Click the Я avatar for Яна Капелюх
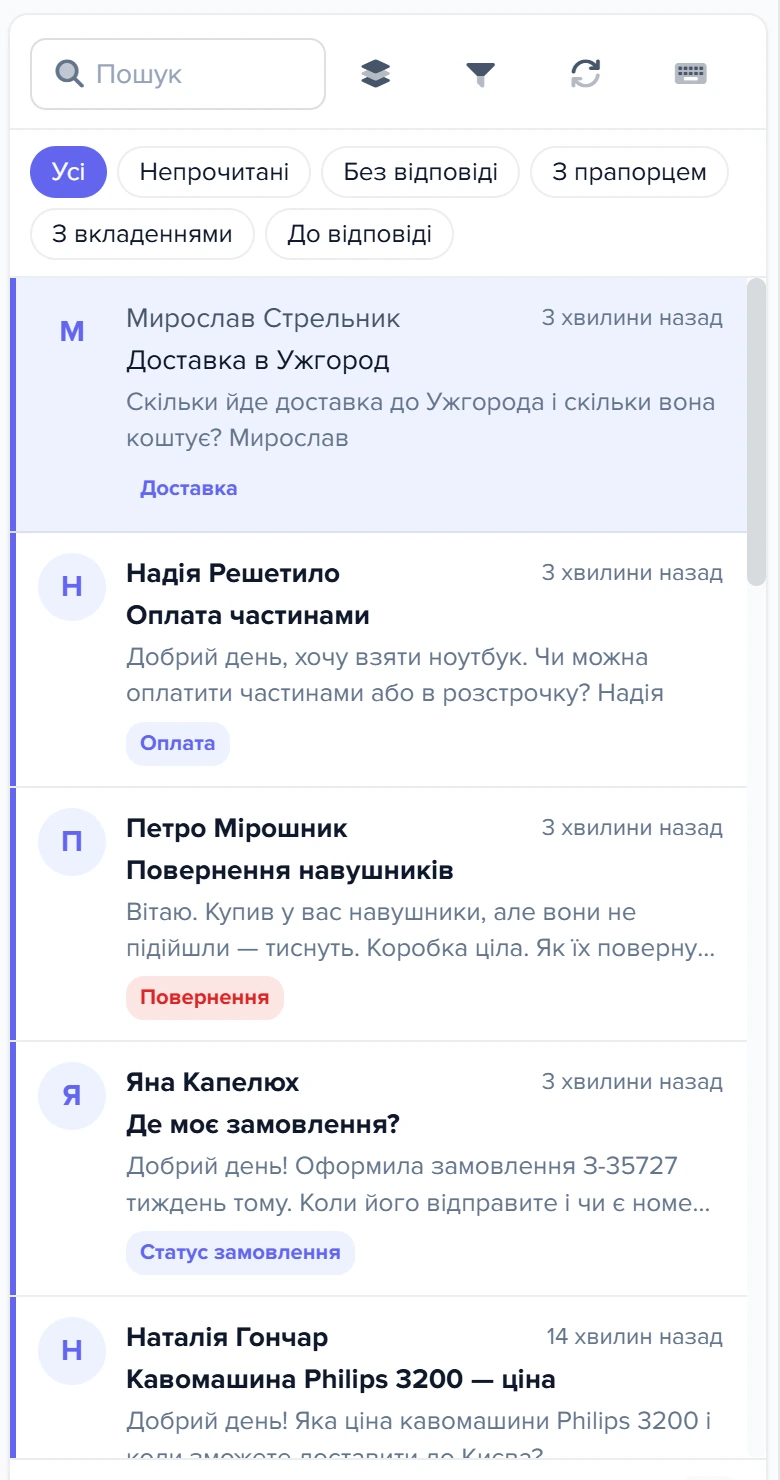The height and width of the screenshot is (1480, 780). (72, 1096)
